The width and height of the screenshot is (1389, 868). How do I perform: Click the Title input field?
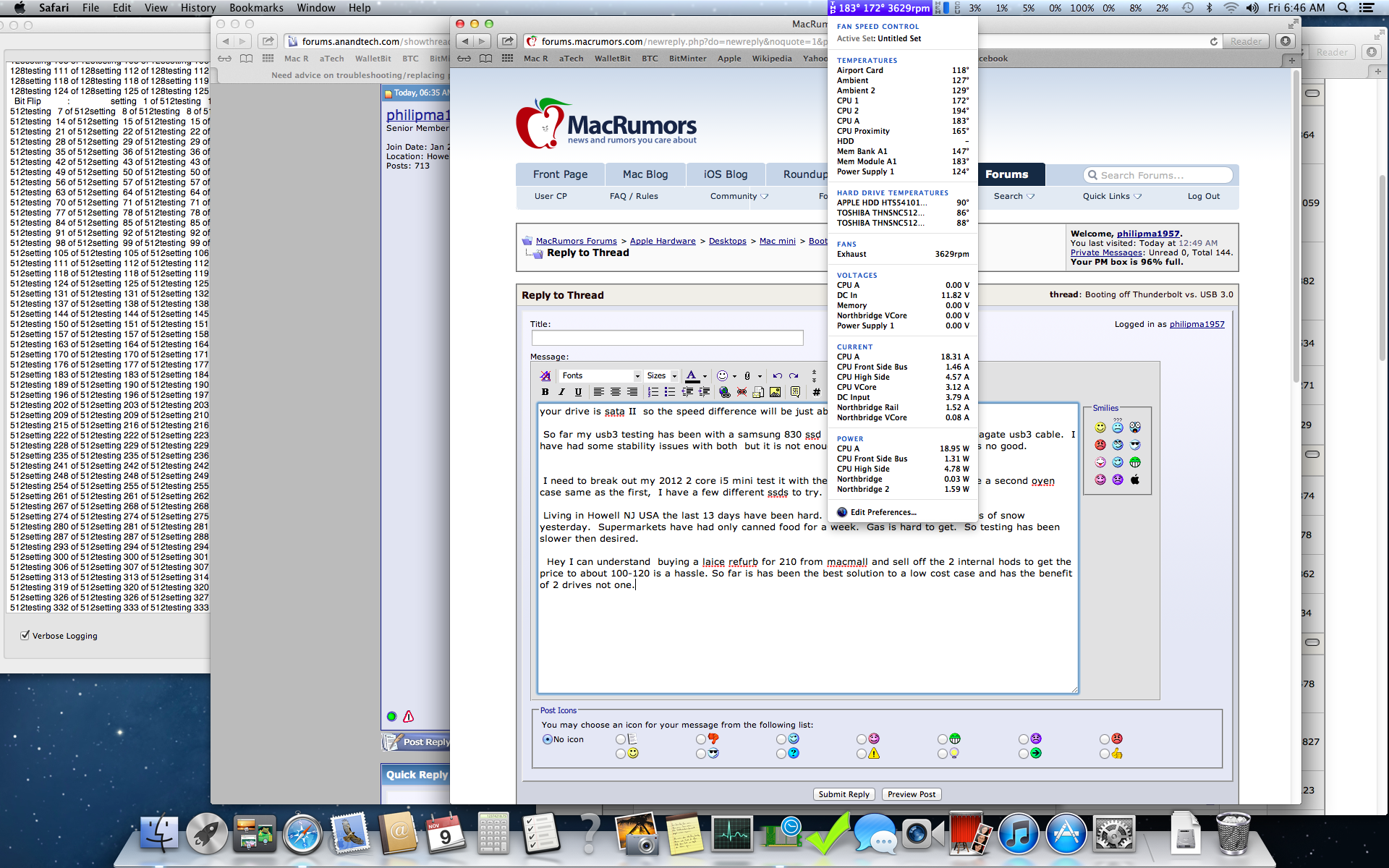666,338
